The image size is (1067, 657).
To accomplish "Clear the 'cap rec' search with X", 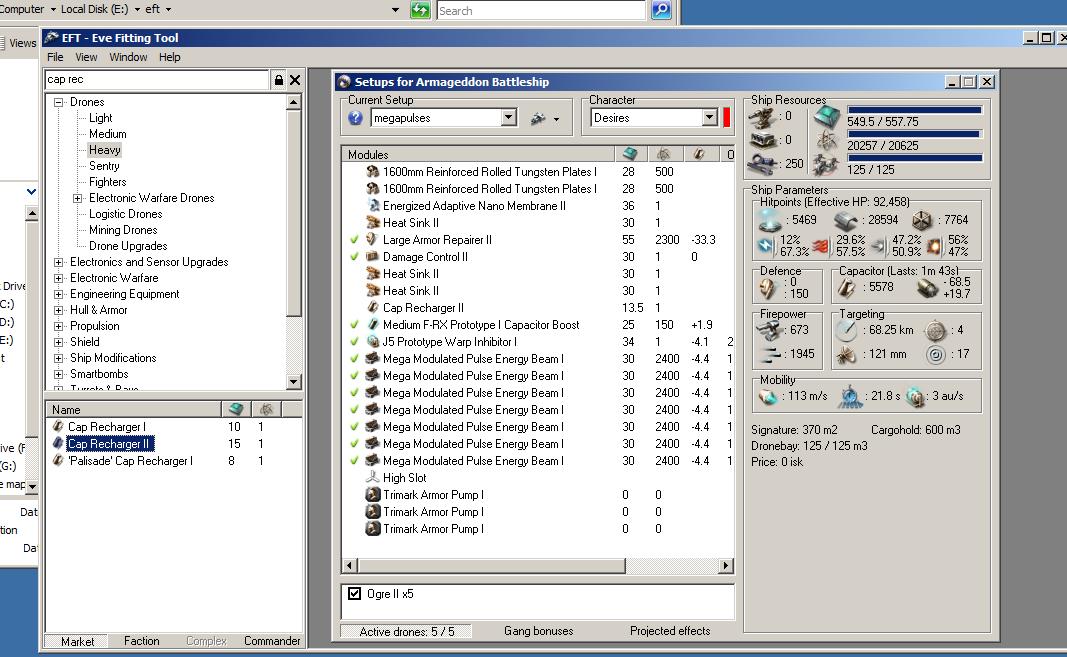I will pyautogui.click(x=295, y=80).
